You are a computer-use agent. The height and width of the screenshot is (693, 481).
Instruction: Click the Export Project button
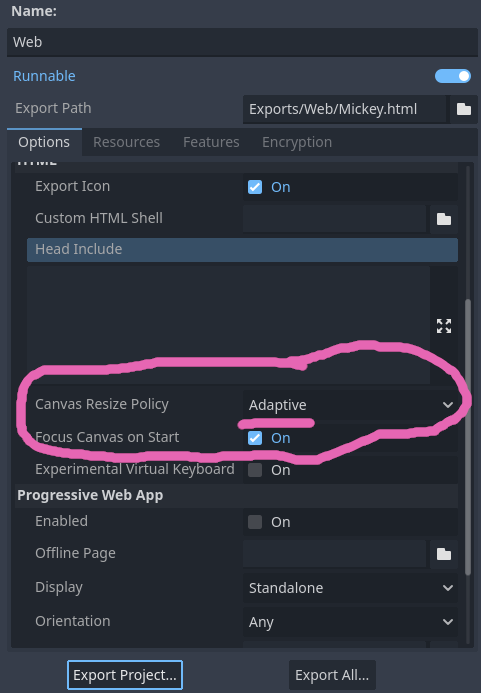tap(125, 675)
